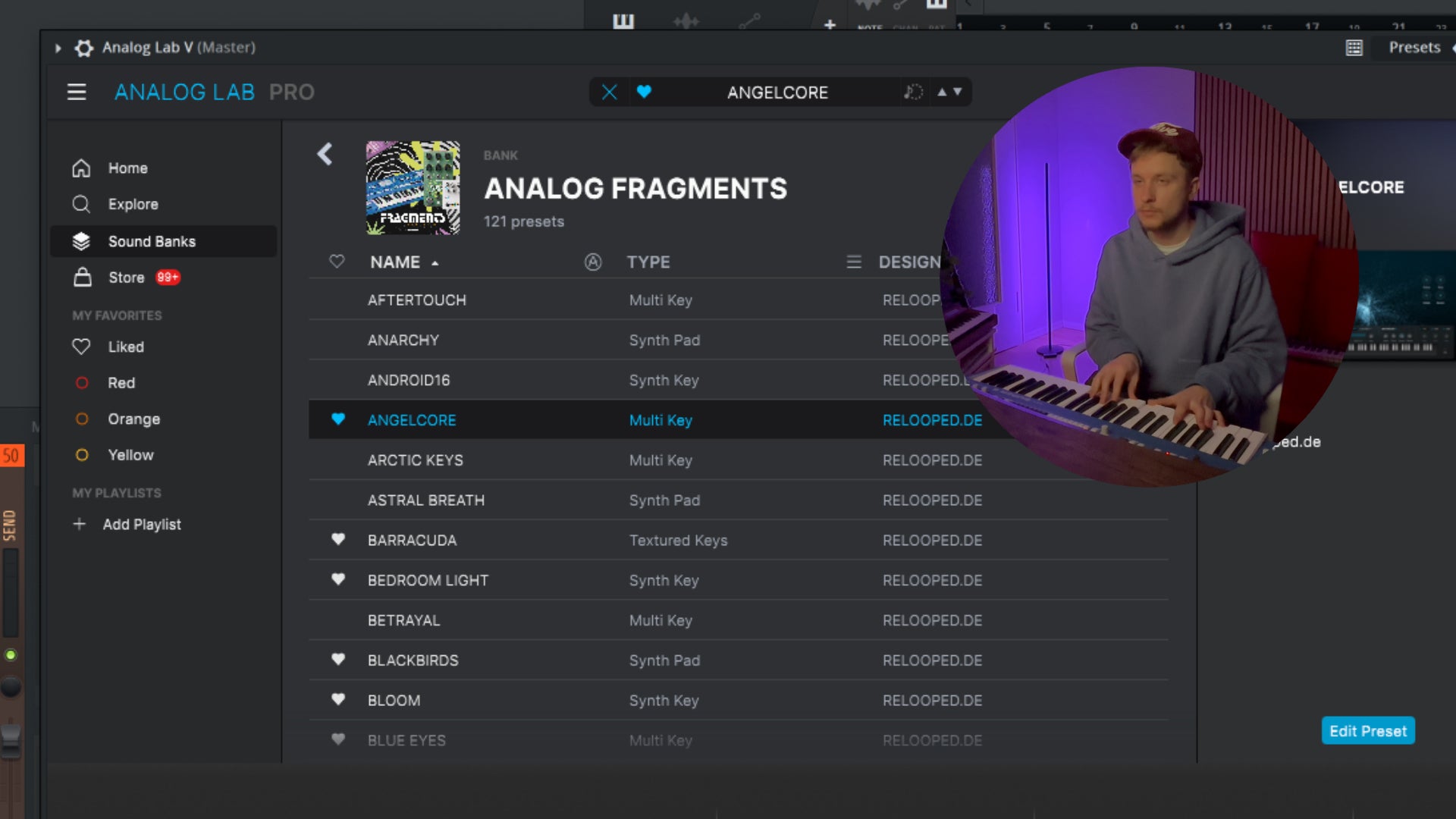Clear current preset with X icon

(x=609, y=92)
